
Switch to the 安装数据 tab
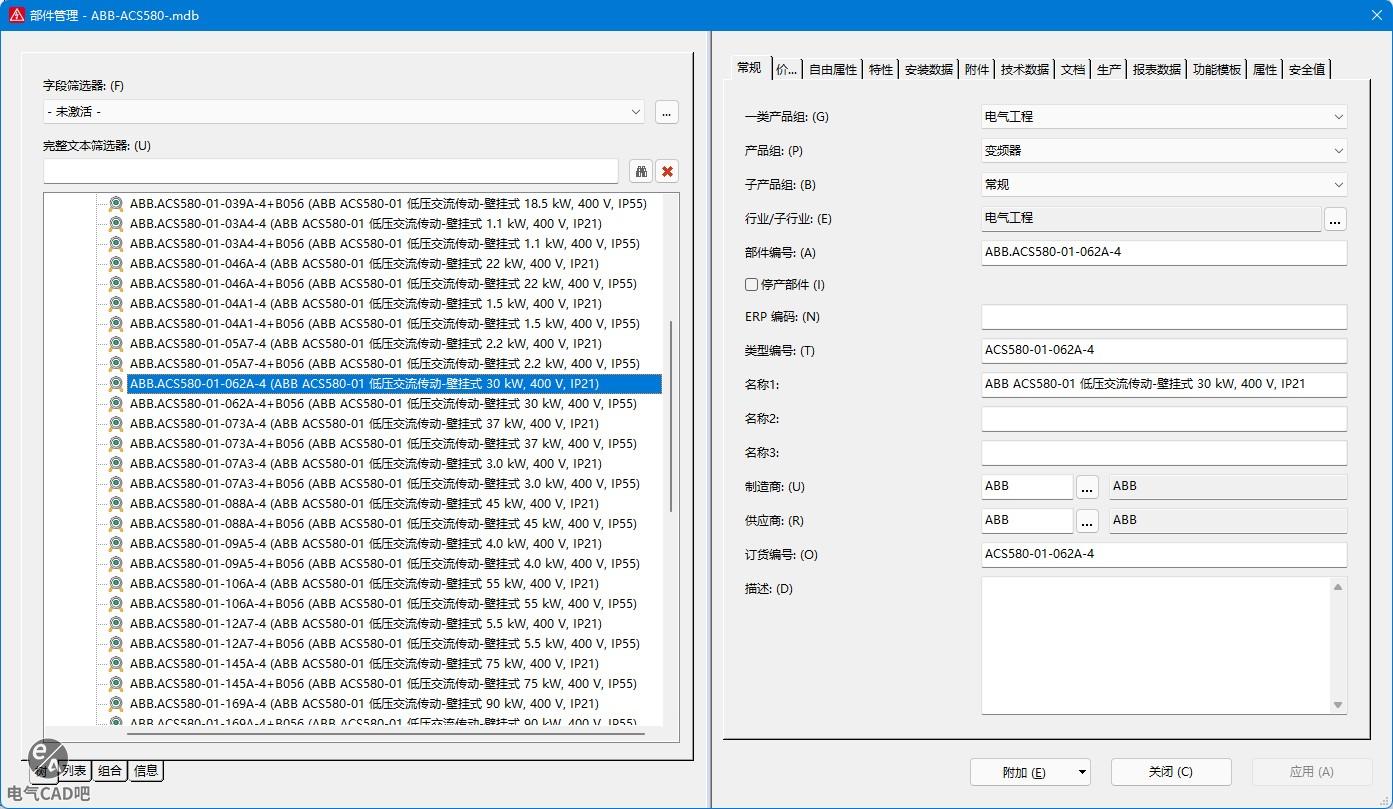pos(929,69)
